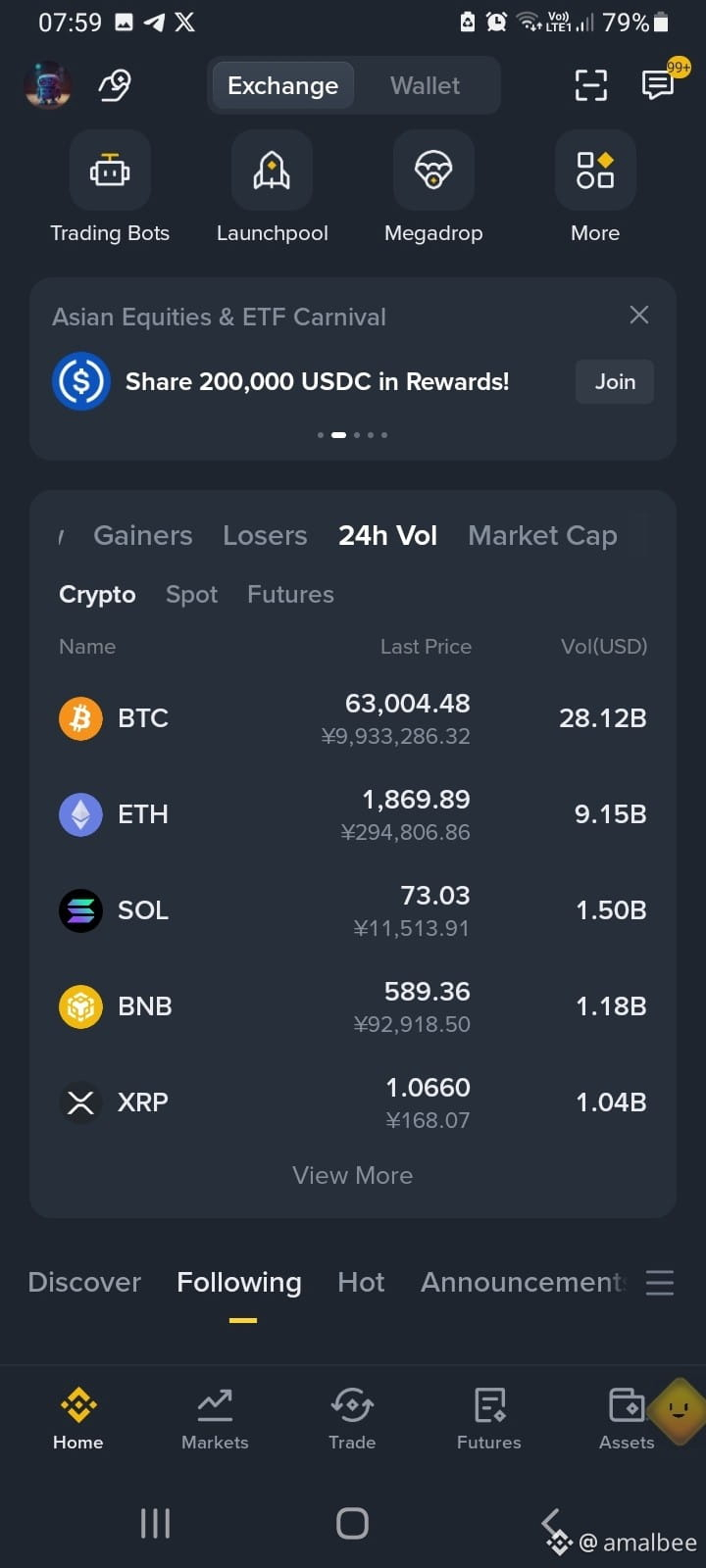
Task: Expand the list with View More
Action: point(353,1175)
